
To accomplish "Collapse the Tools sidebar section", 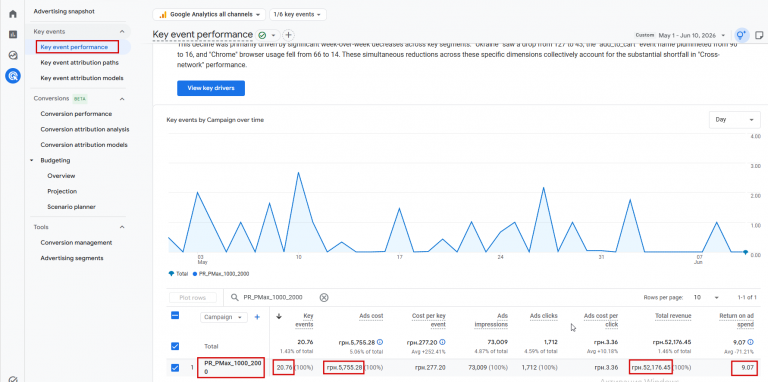I will 122,227.
